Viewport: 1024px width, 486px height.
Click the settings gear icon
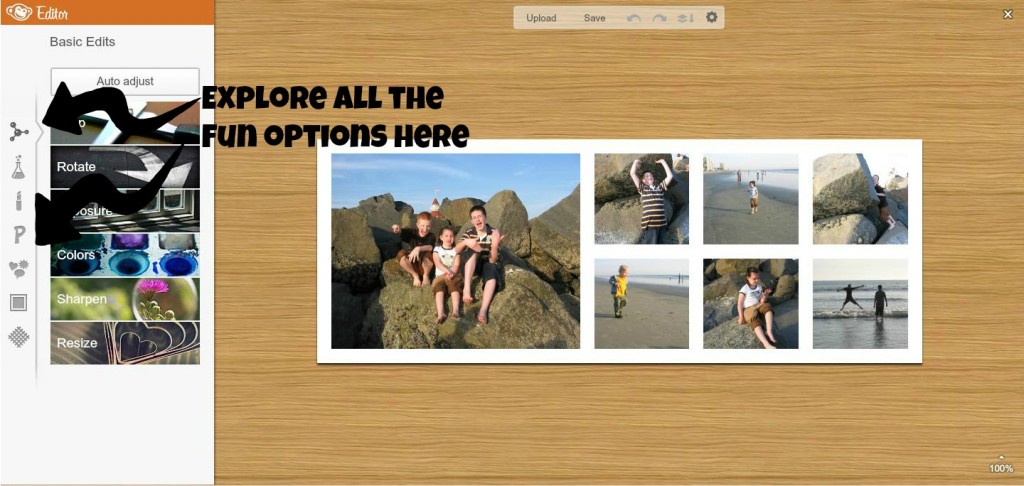point(711,18)
